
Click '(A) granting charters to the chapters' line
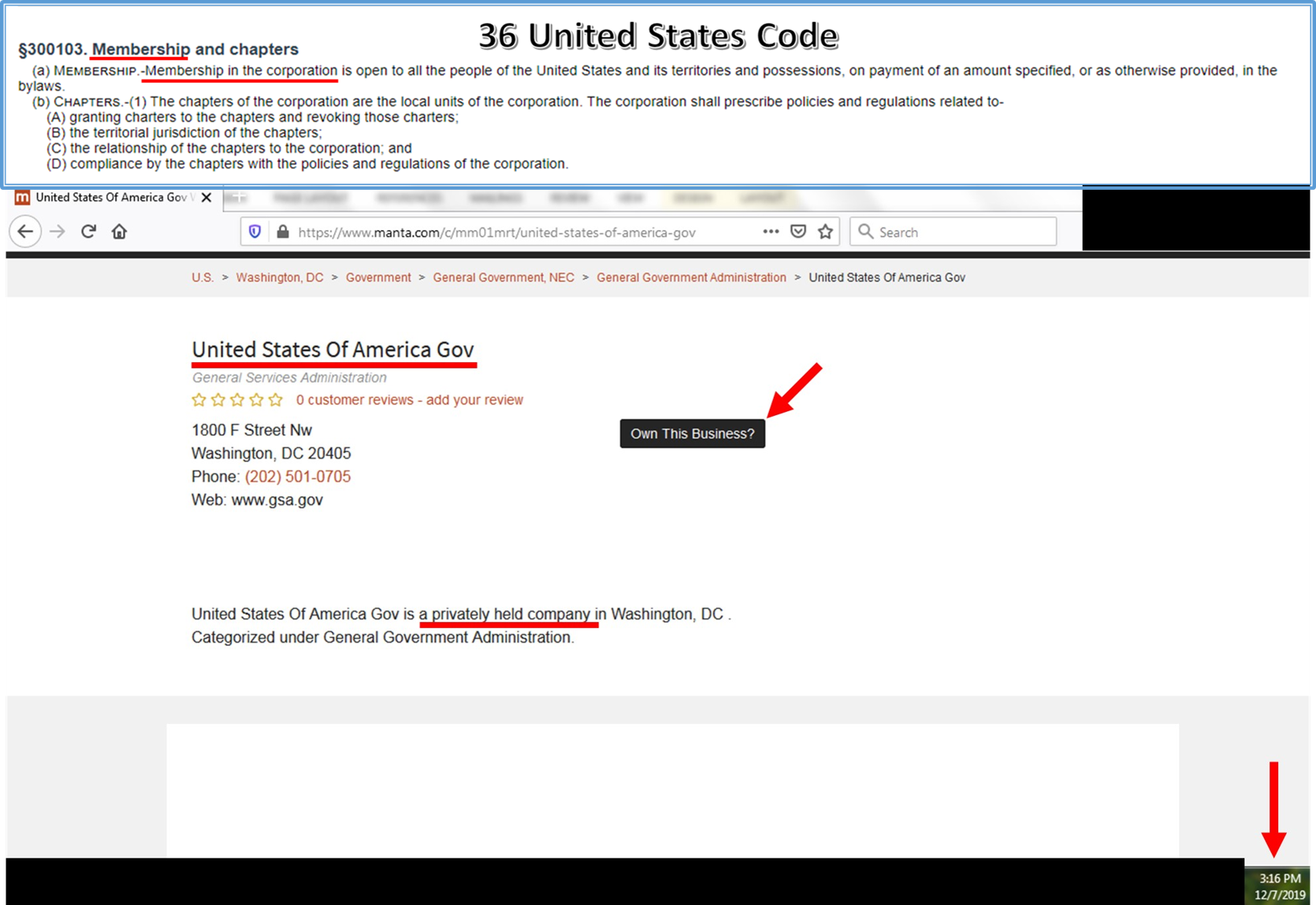tap(253, 117)
